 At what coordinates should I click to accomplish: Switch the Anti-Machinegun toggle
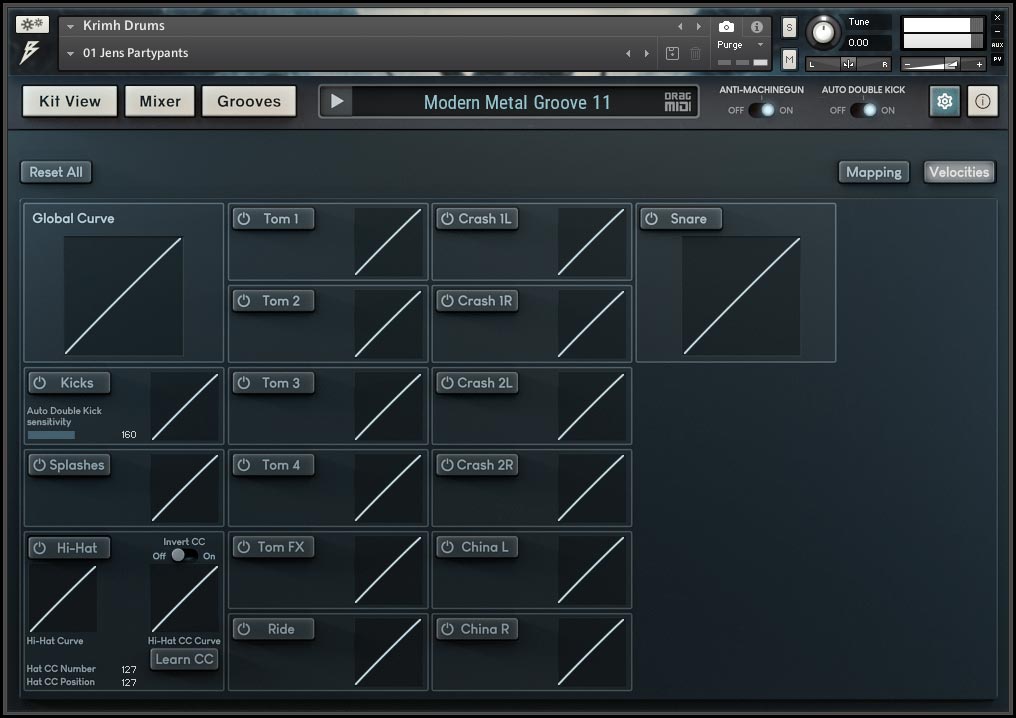coord(761,110)
